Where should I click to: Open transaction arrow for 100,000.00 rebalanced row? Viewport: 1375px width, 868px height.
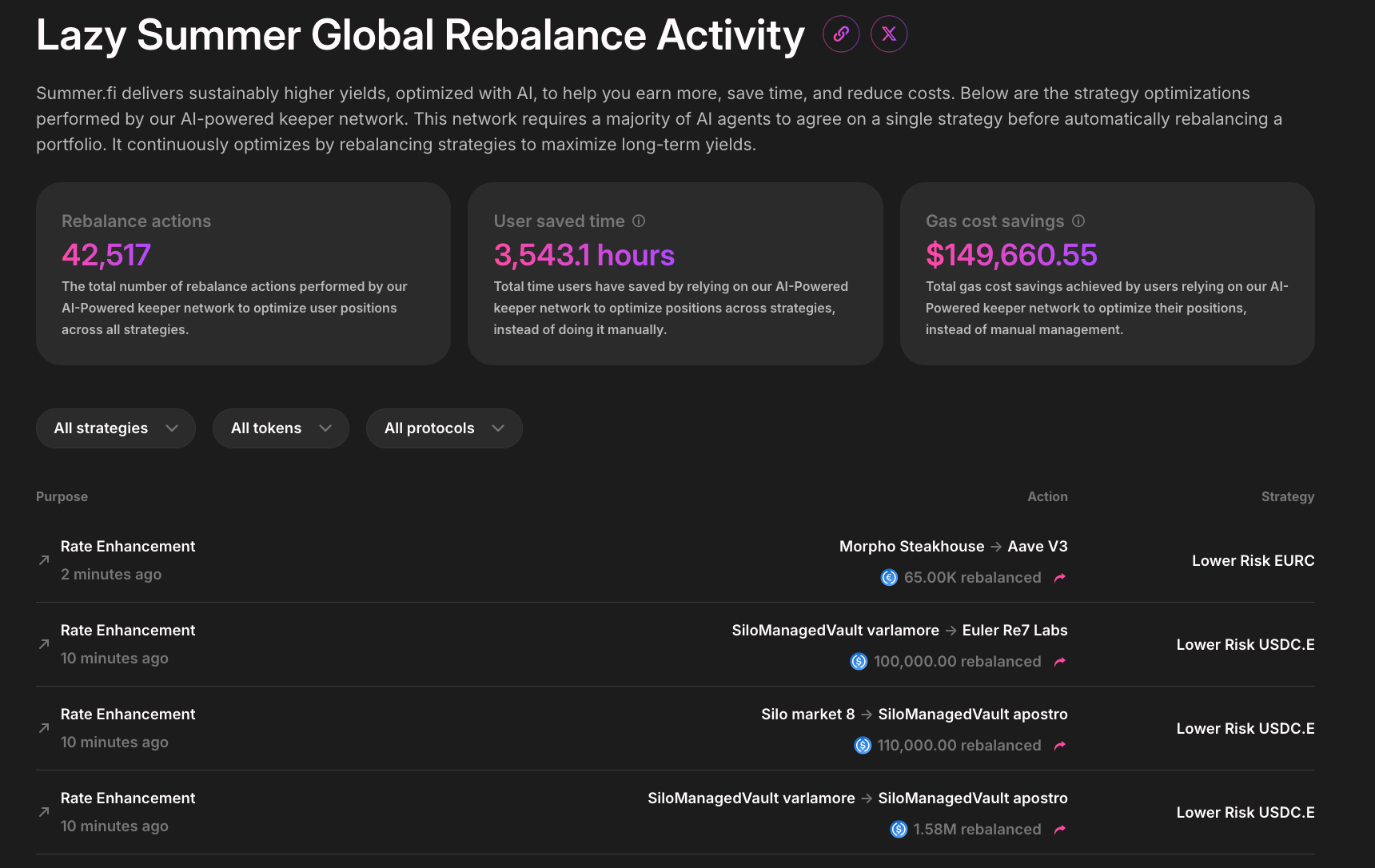(x=1060, y=662)
